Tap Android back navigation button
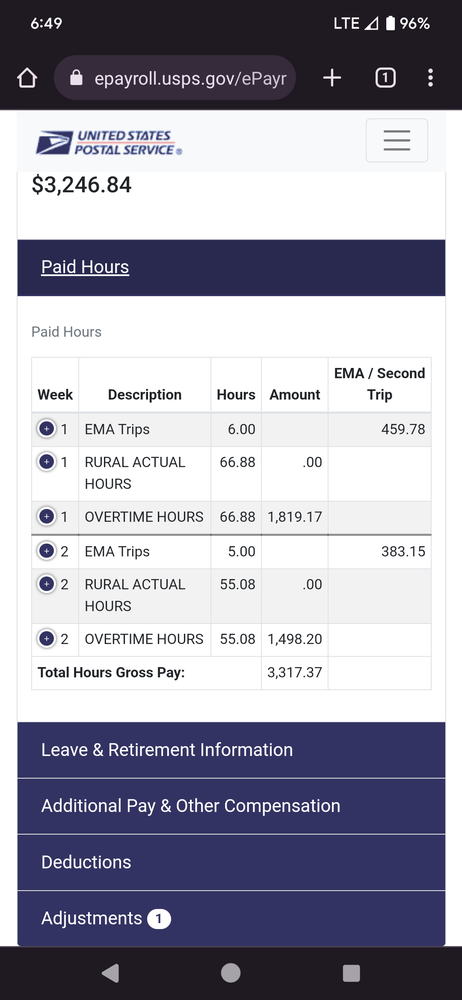 point(110,973)
